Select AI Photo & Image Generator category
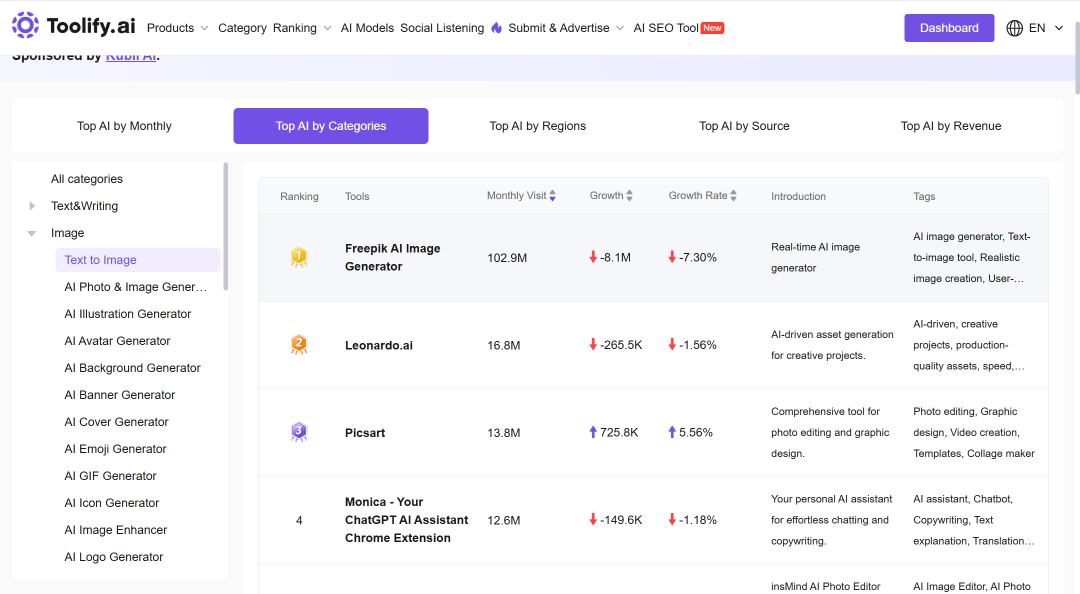The height and width of the screenshot is (594, 1080). pyautogui.click(x=136, y=287)
